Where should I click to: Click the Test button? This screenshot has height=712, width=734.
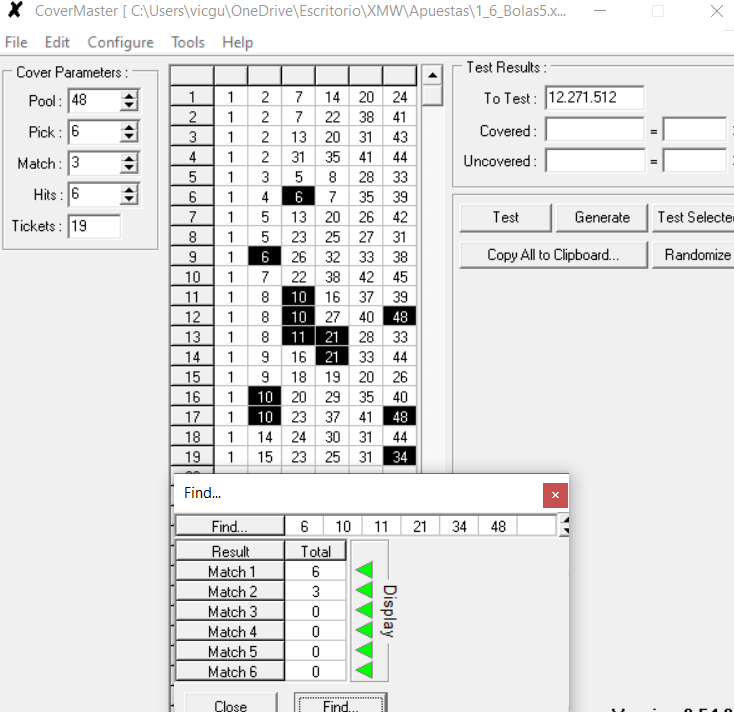pos(506,217)
